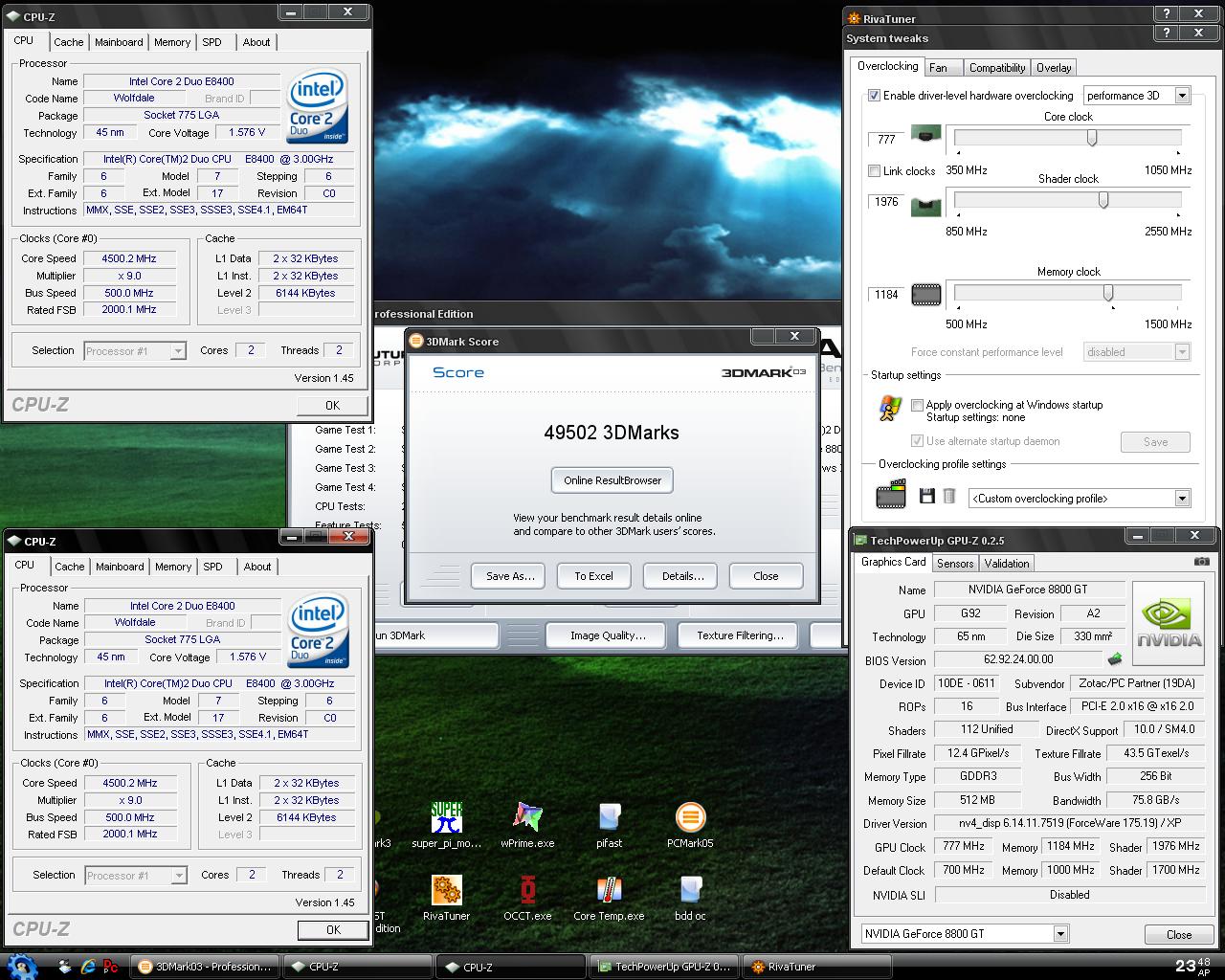This screenshot has height=980, width=1225.
Task: Open Mainboard tab in top CPU-Z
Action: [x=119, y=42]
